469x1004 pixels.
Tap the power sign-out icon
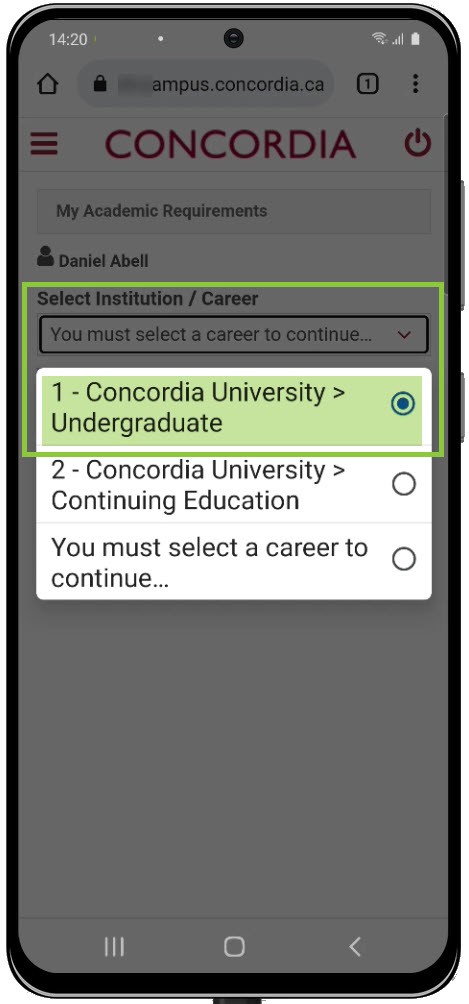coord(418,143)
